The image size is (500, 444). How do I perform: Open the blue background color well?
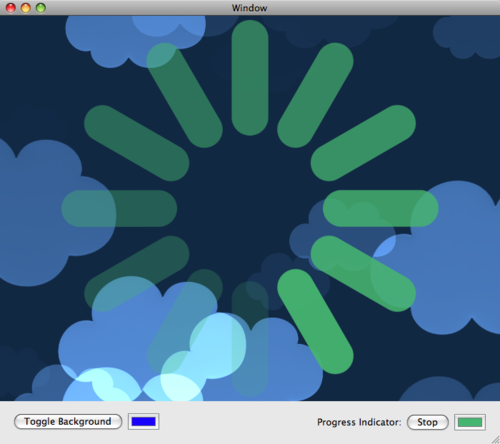(144, 422)
